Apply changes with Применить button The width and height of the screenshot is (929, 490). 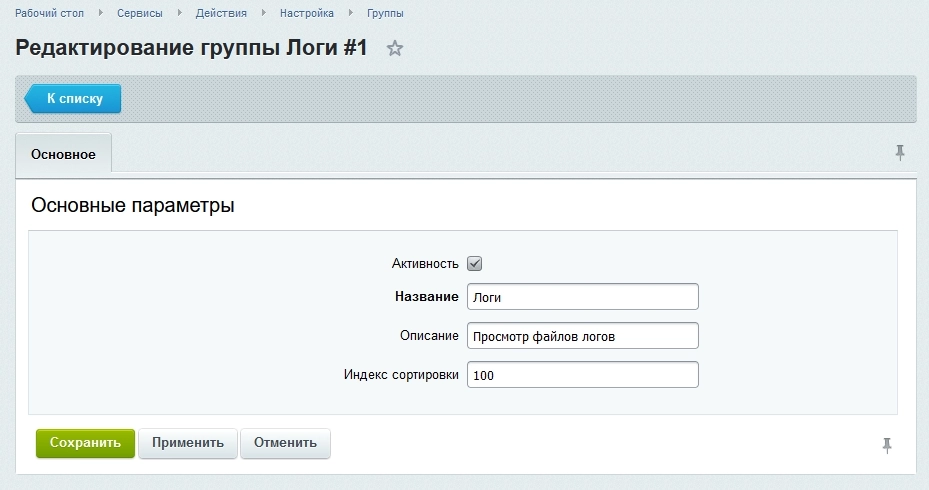188,443
